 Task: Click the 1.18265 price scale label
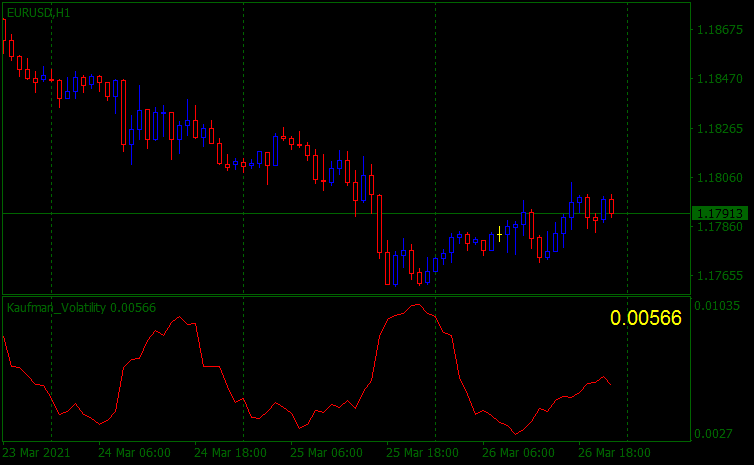(x=720, y=128)
